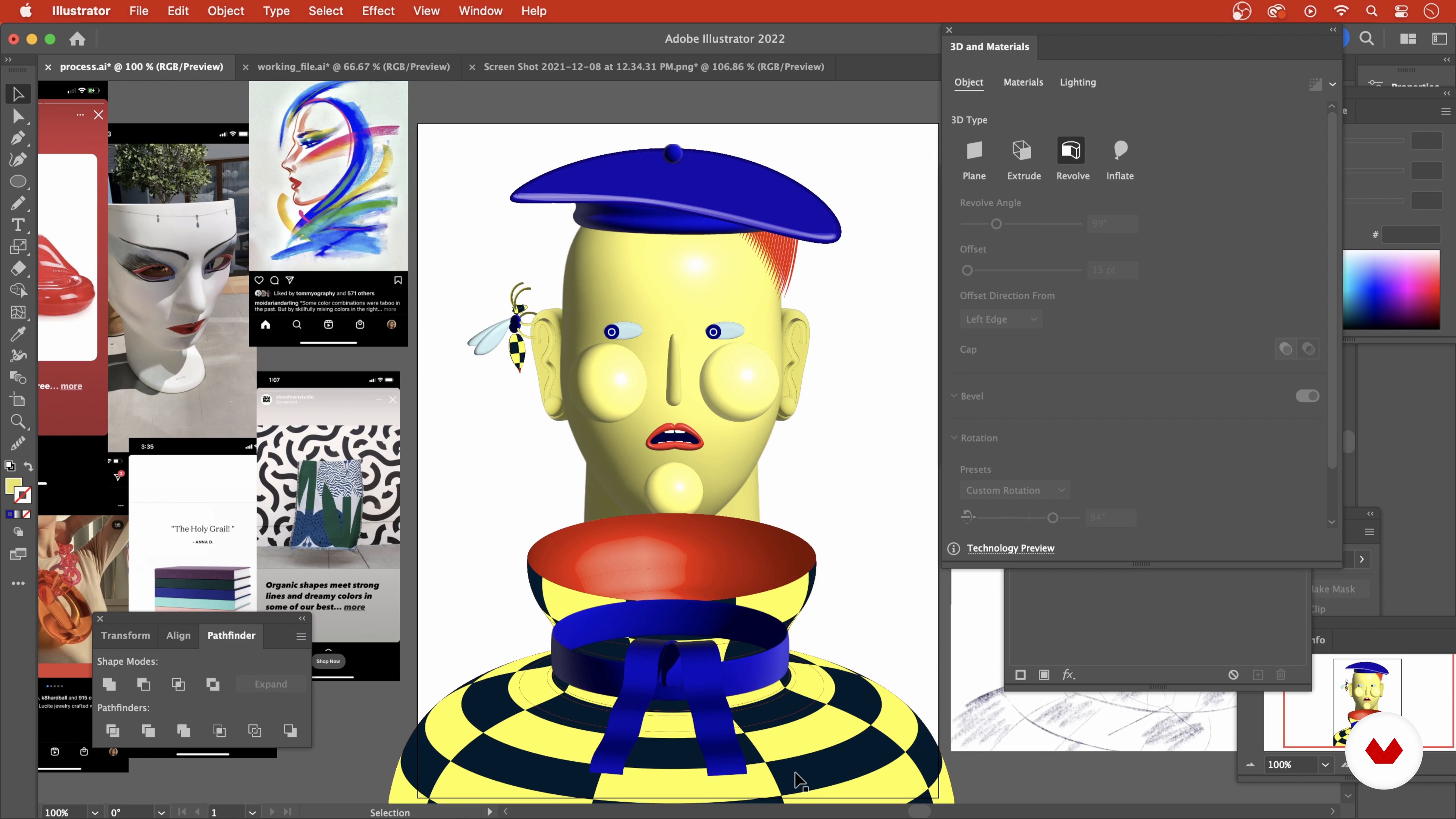The height and width of the screenshot is (819, 1456).
Task: Open Offset Direction From Left Edge dropdown
Action: coord(1001,319)
